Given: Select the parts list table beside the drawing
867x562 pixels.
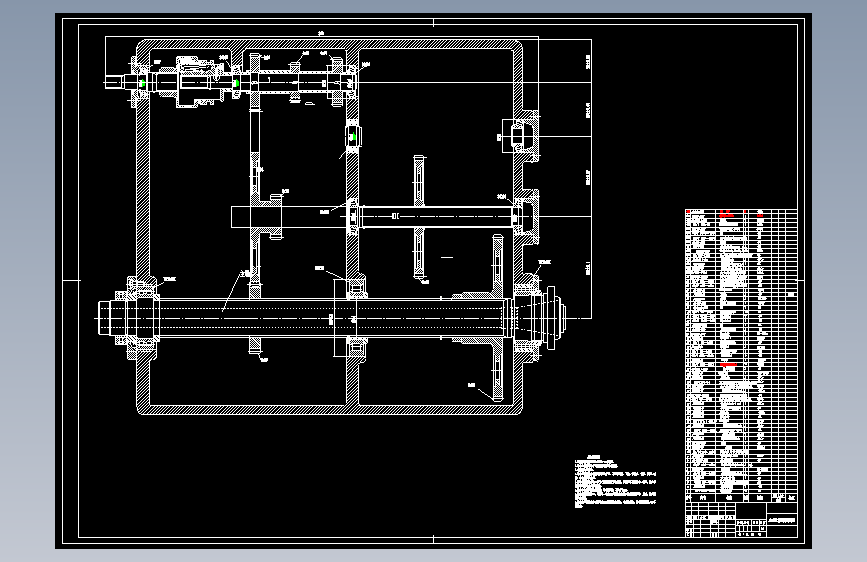Looking at the screenshot, I should click(741, 355).
